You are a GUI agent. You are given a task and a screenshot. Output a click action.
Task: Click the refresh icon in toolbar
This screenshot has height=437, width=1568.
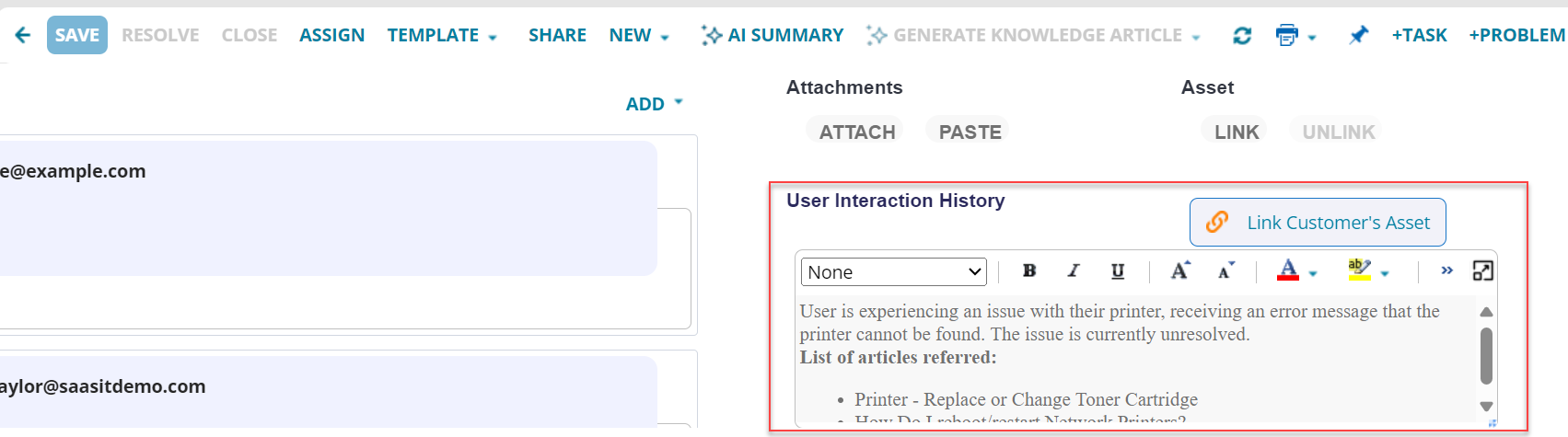tap(1242, 35)
